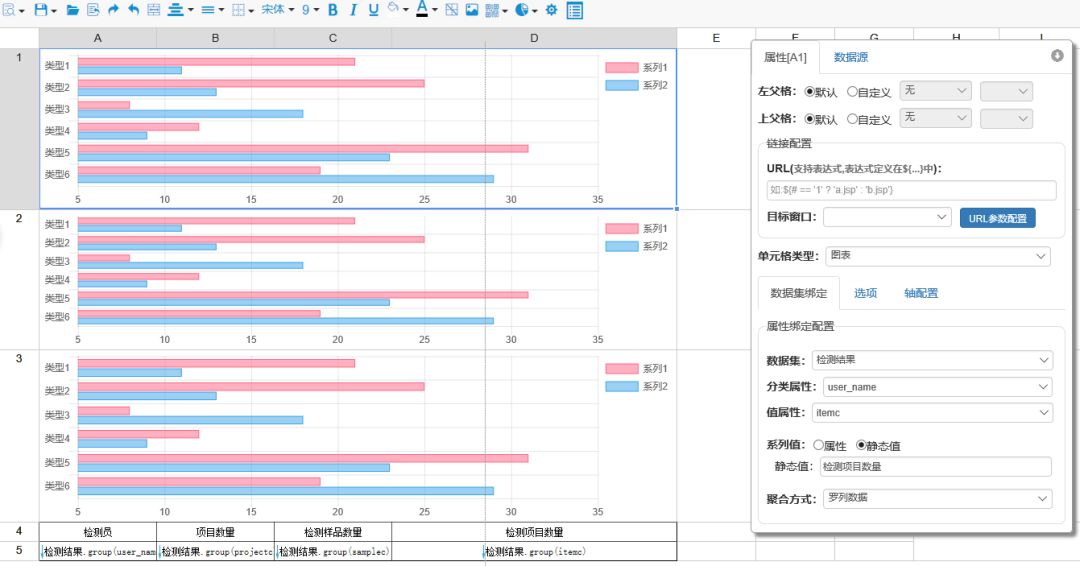Click the insert image icon
Viewport: 1080px width, 566px height.
point(472,10)
